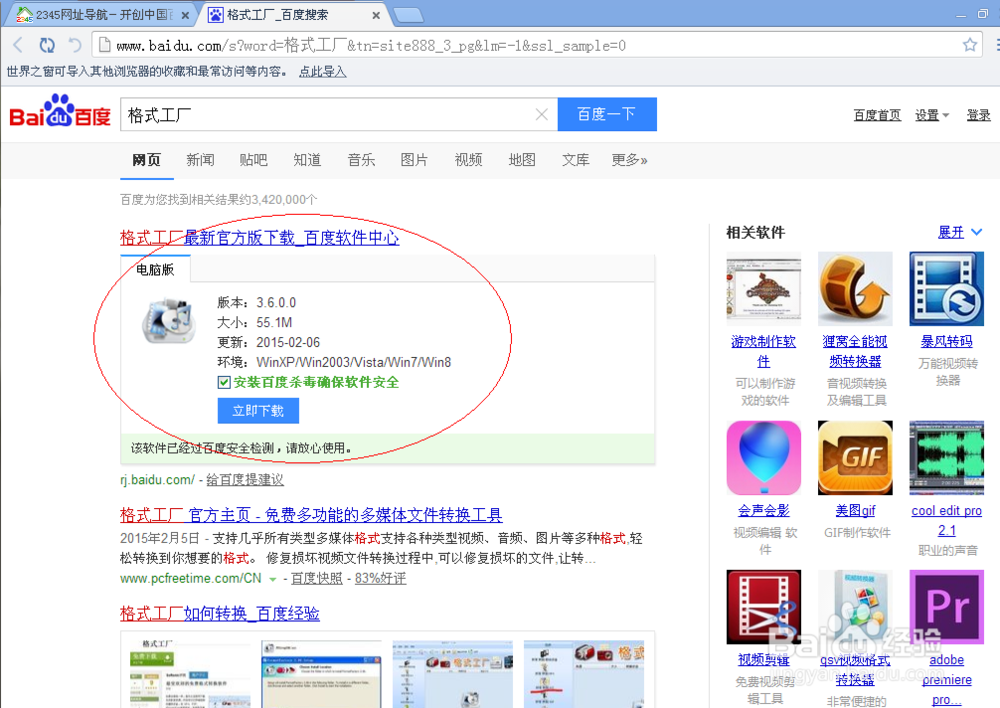Screen dimensions: 1000x708
Task: Open qsv视频格式转换器 icon
Action: (855, 607)
